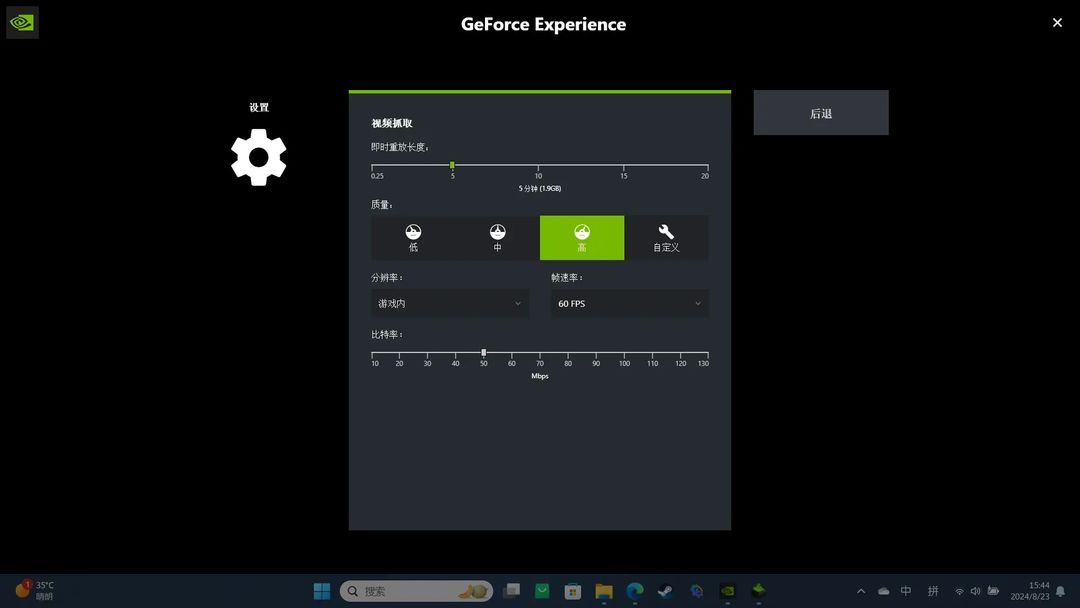Click the instant replay length slider handle
This screenshot has width=1080, height=608.
click(453, 165)
